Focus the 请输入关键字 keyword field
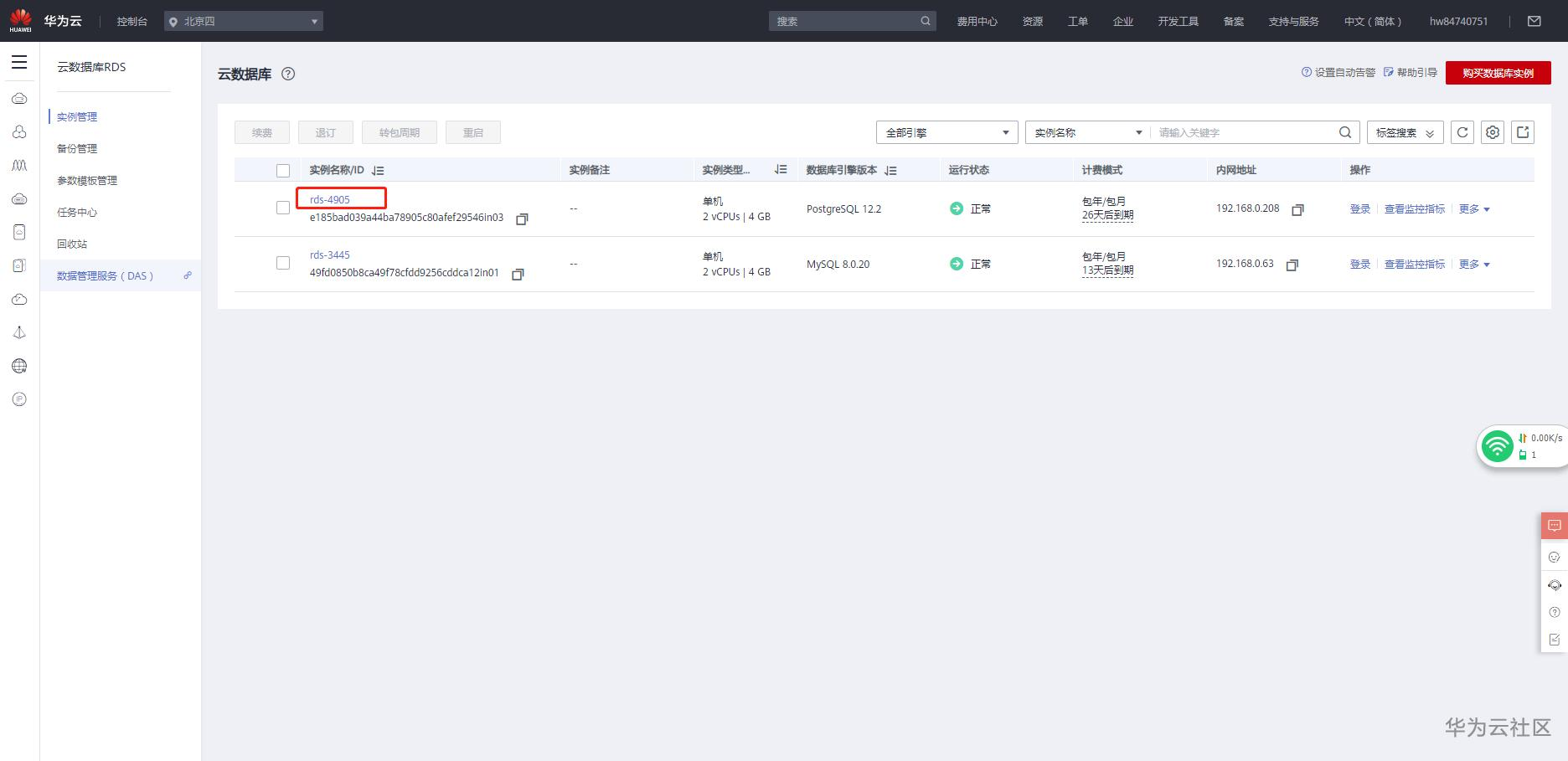The height and width of the screenshot is (761, 1568). 1246,132
